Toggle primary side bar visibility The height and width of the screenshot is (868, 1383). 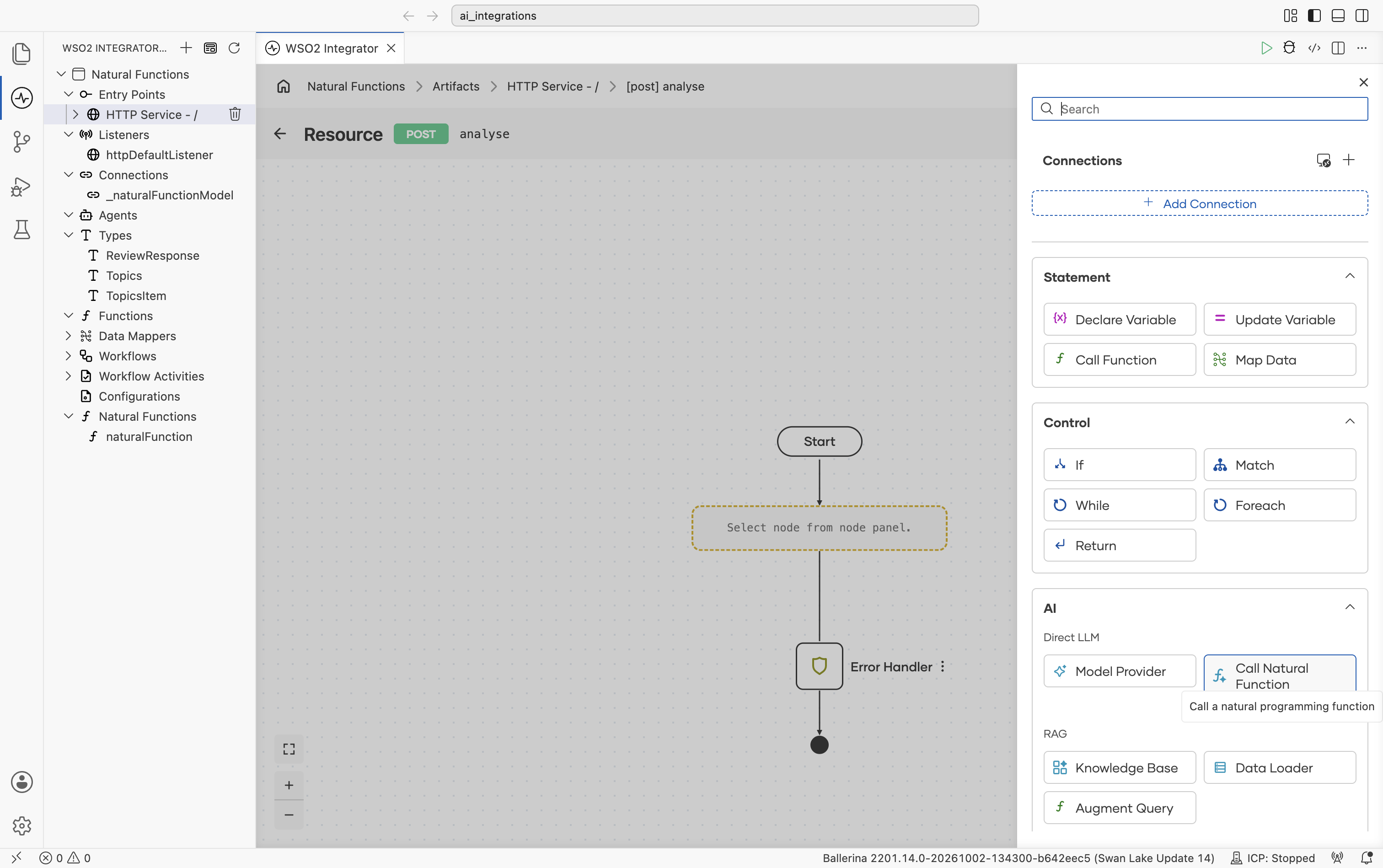pyautogui.click(x=1314, y=16)
